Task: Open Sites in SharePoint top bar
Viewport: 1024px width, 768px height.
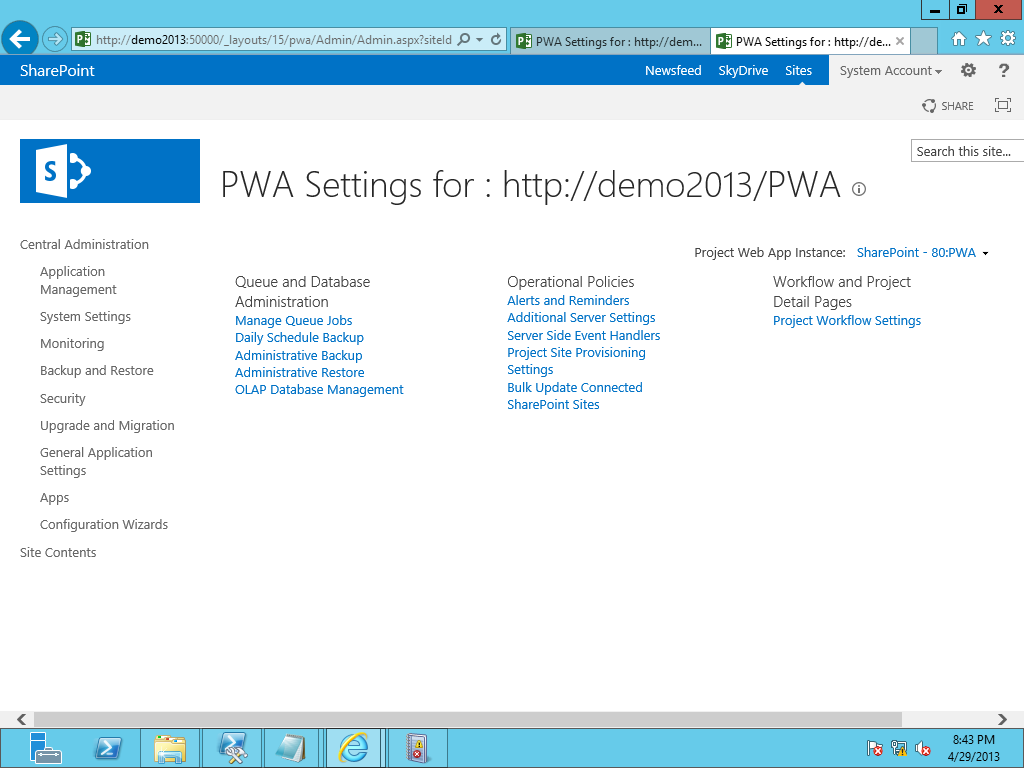Action: point(798,71)
